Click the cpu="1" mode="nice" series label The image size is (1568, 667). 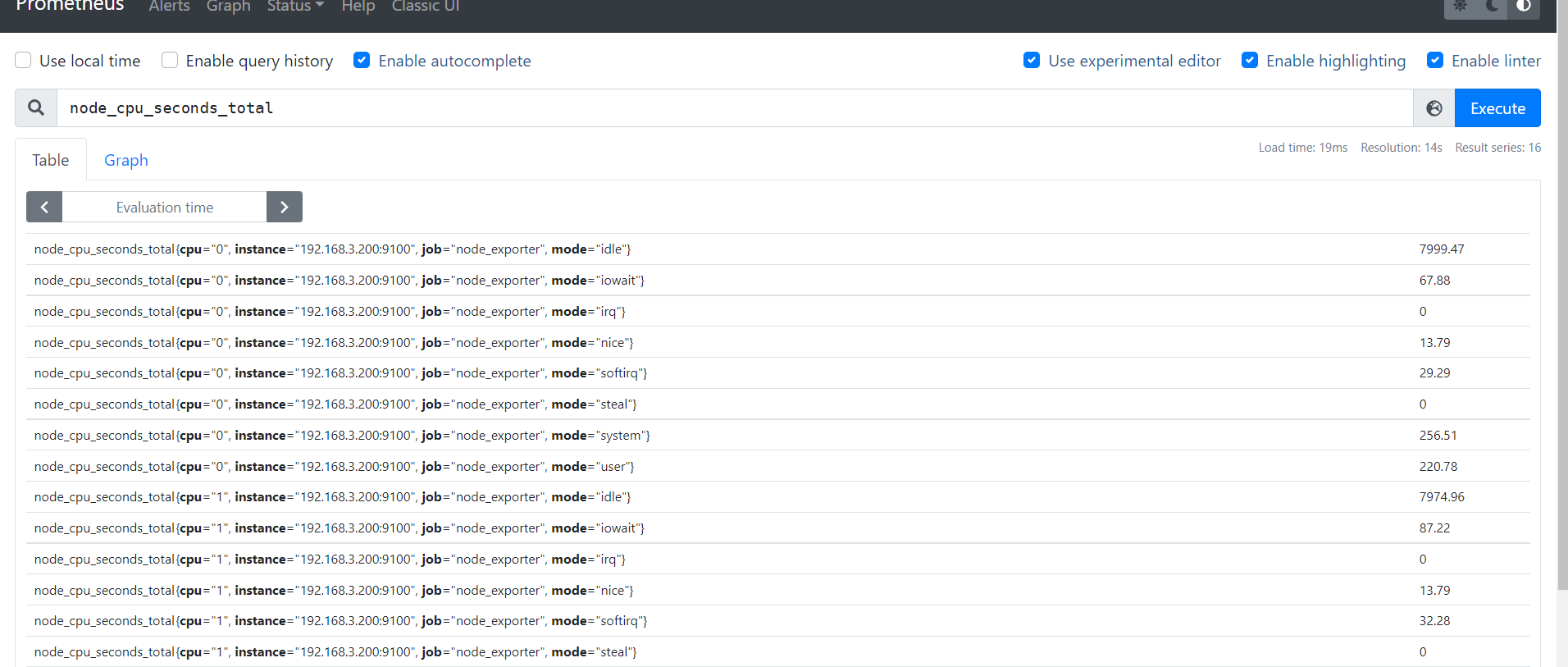pyautogui.click(x=334, y=591)
